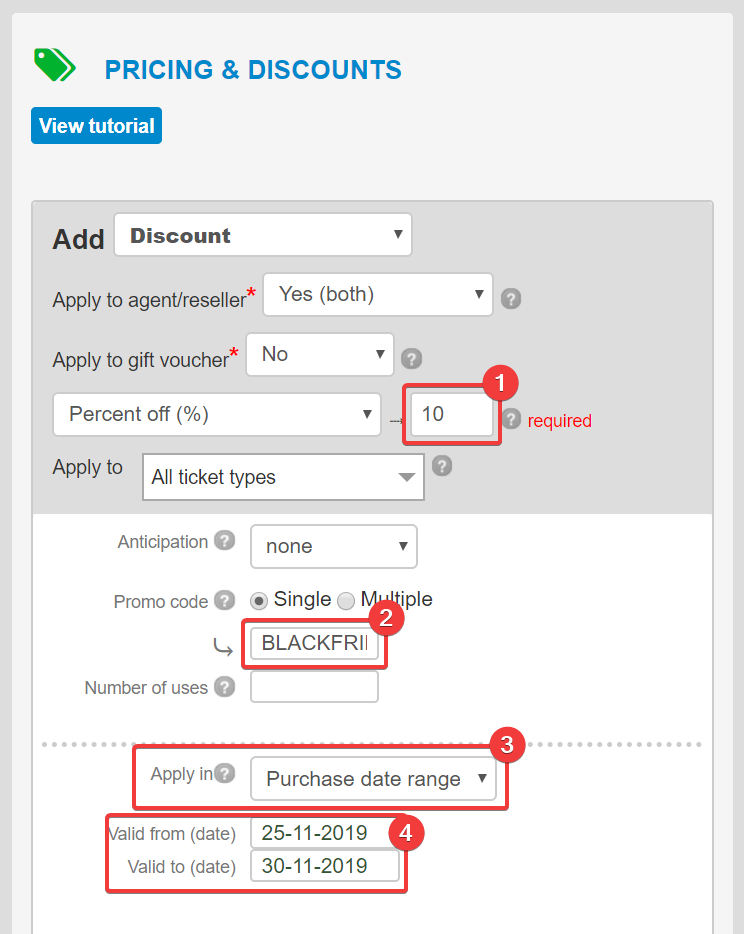Image resolution: width=744 pixels, height=934 pixels.
Task: Click the Number of uses input field
Action: 314,687
